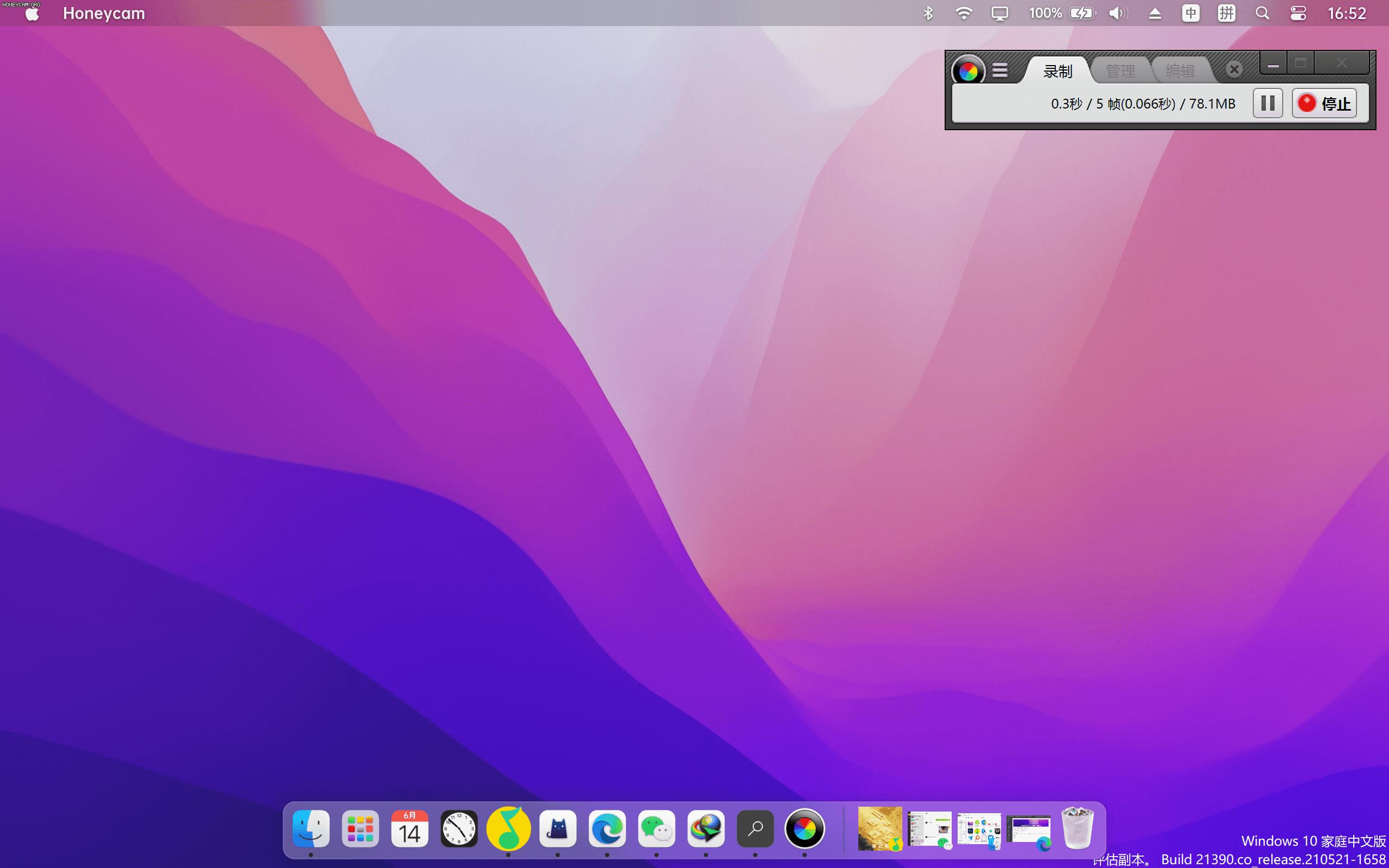Screen dimensions: 1389x868
Task: Switch to the 管理 tab in Honeycam
Action: point(1120,70)
